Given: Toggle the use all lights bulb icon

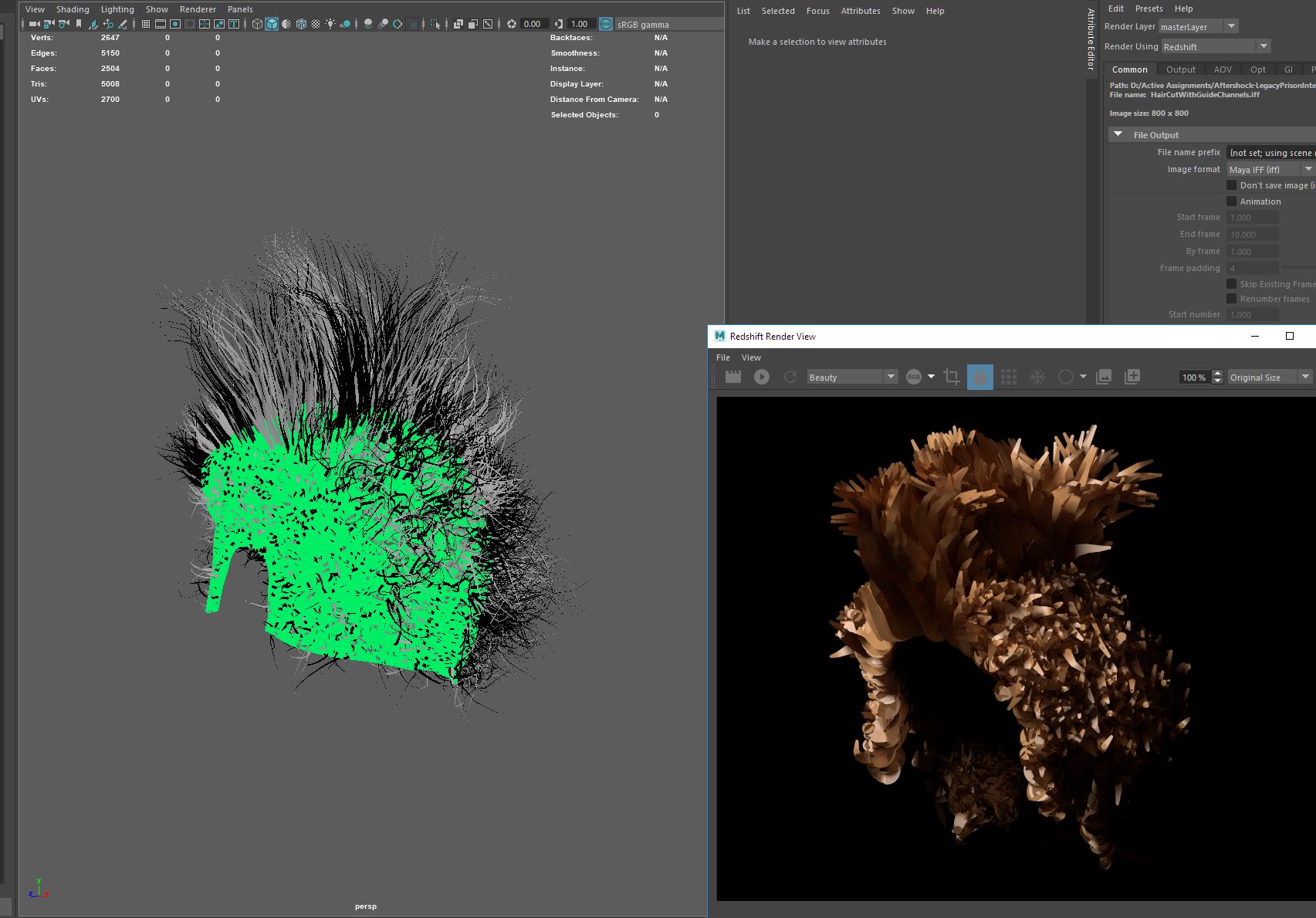Looking at the screenshot, I should tap(330, 24).
